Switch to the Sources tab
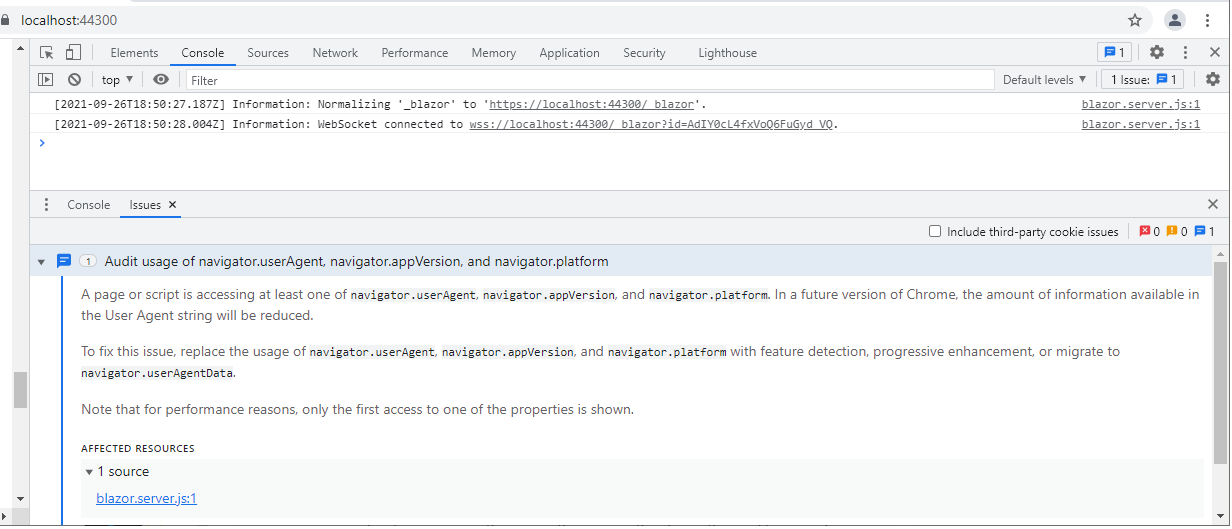The image size is (1232, 529). (268, 53)
